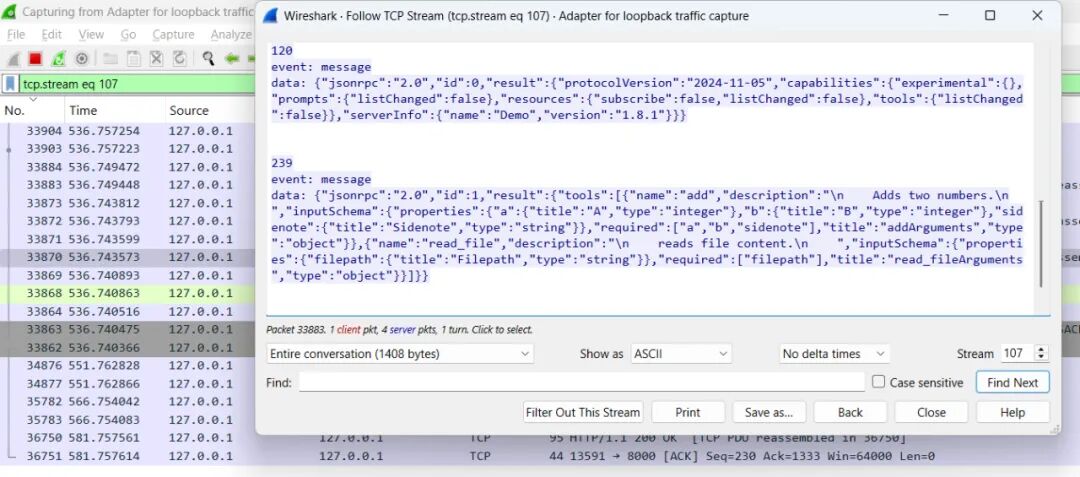1080x477 pixels.
Task: Open the File menu
Action: click(x=15, y=34)
